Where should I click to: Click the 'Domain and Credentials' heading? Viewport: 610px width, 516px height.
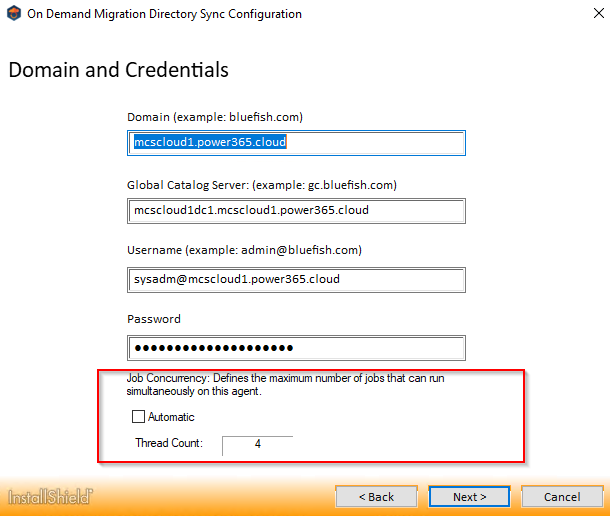(119, 70)
